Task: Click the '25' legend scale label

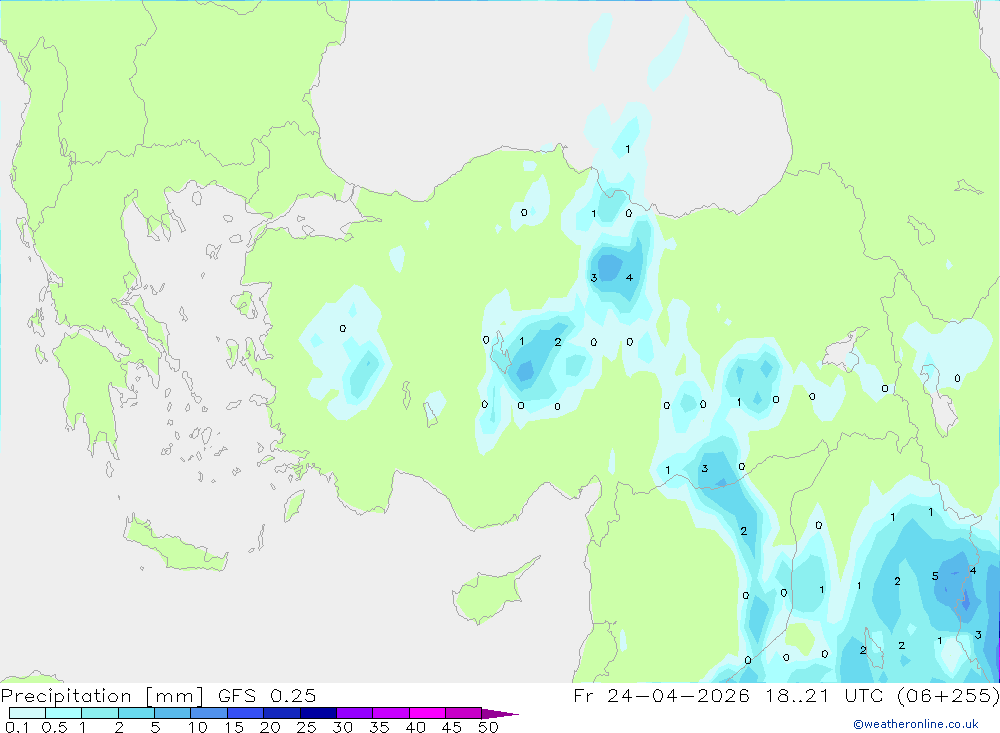Action: coord(306,727)
